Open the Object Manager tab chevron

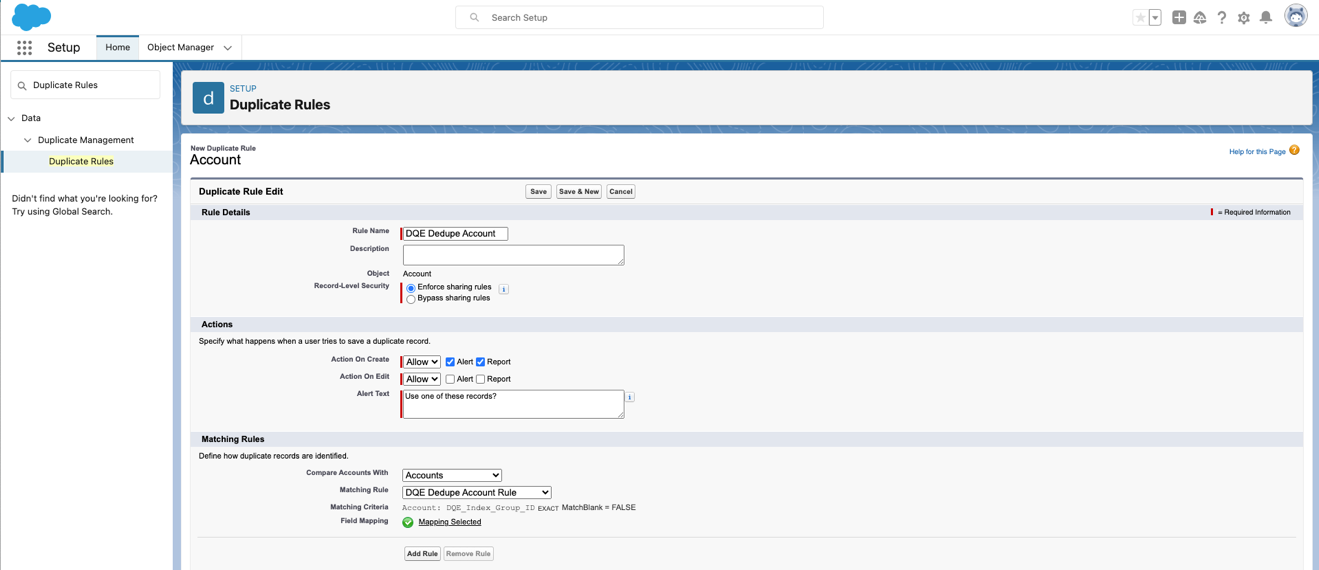(228, 48)
